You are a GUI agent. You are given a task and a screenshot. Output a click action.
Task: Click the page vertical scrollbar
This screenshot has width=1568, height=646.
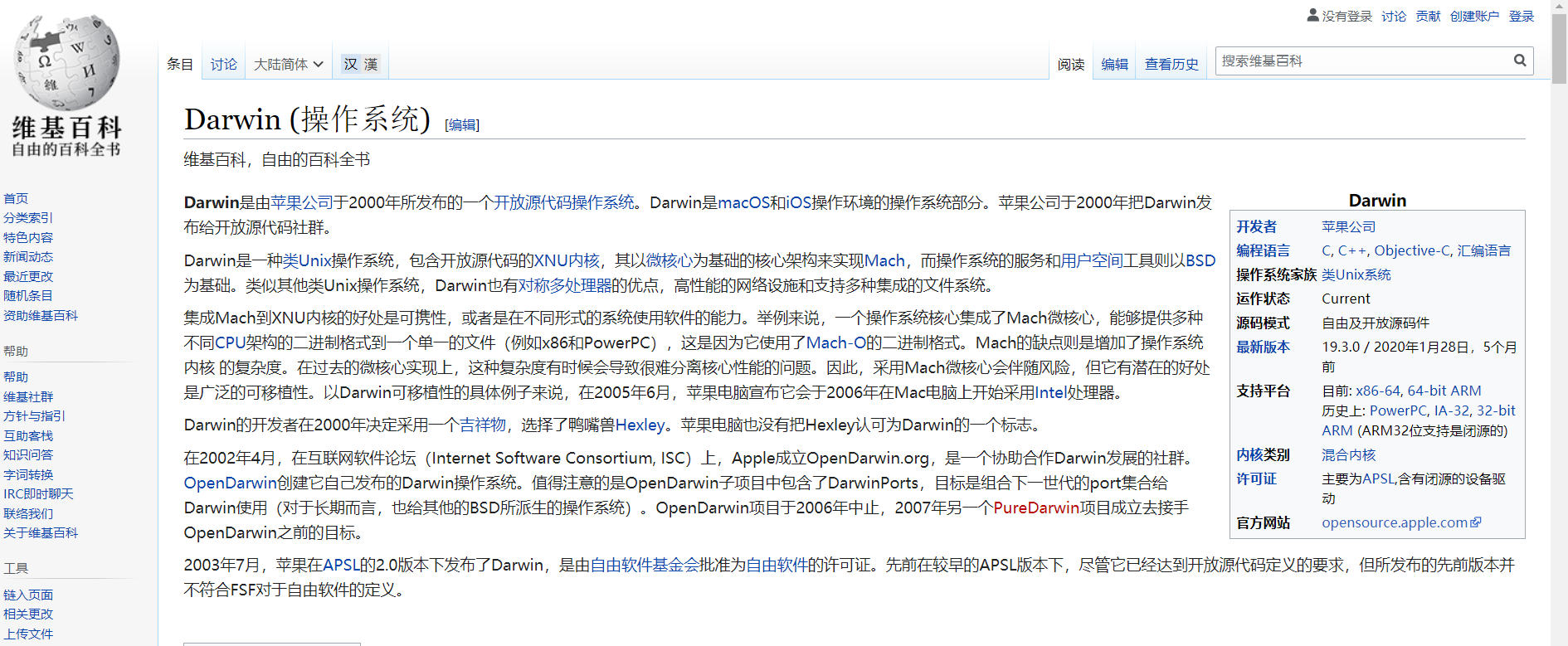[1559, 323]
